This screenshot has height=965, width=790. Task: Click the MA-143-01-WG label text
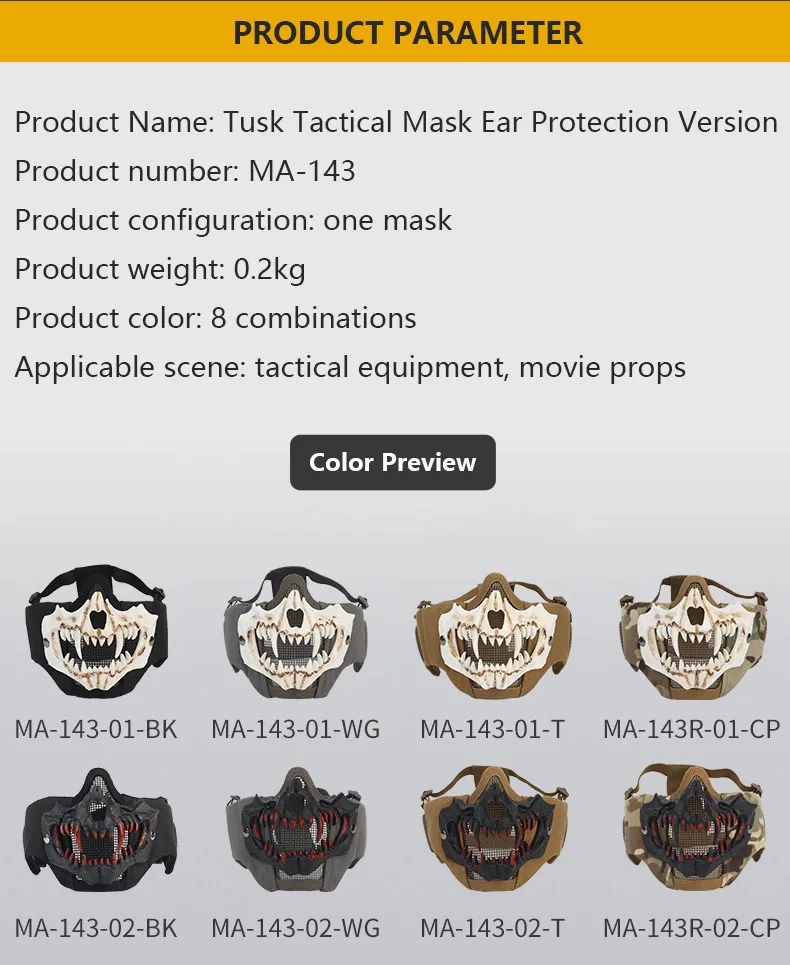coord(295,729)
